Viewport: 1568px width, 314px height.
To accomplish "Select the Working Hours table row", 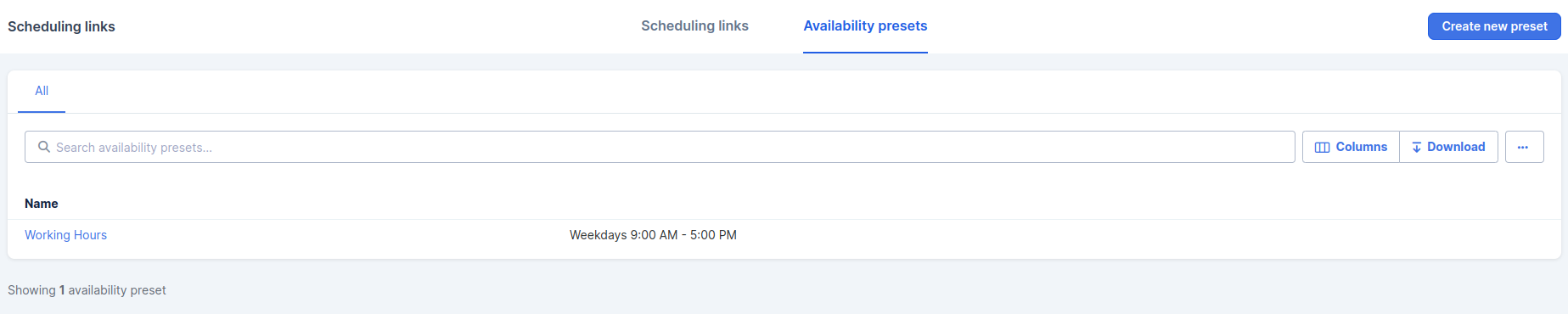I will click(x=784, y=235).
